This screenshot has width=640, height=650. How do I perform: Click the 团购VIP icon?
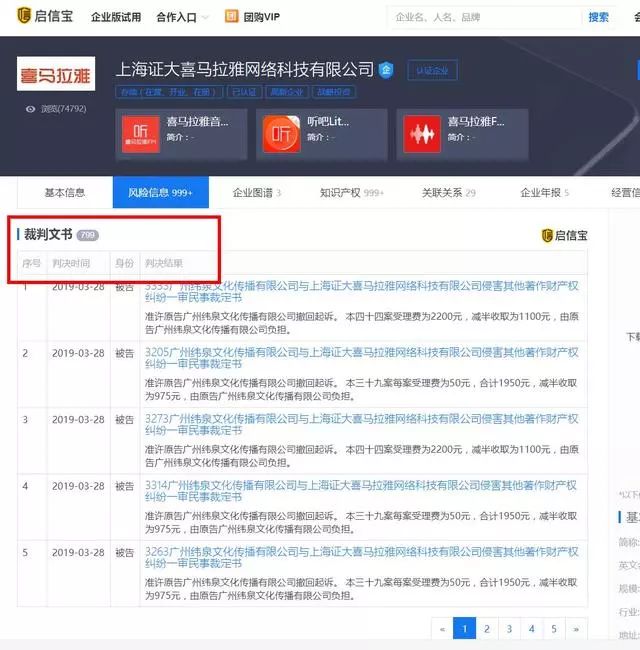coord(231,17)
